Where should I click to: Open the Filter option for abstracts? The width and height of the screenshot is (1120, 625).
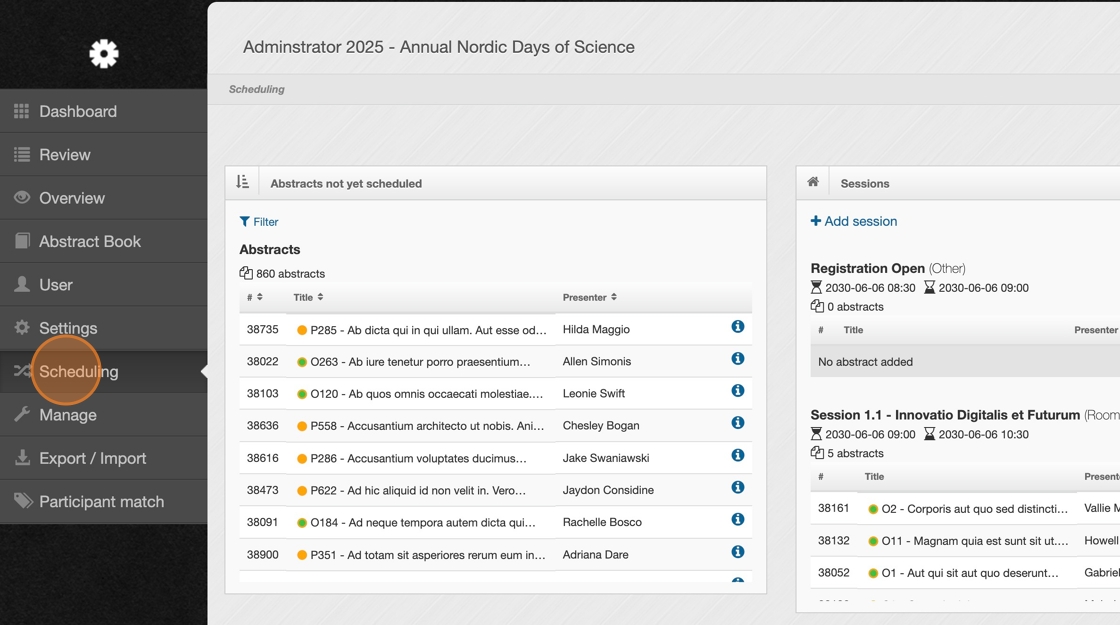[x=259, y=222]
